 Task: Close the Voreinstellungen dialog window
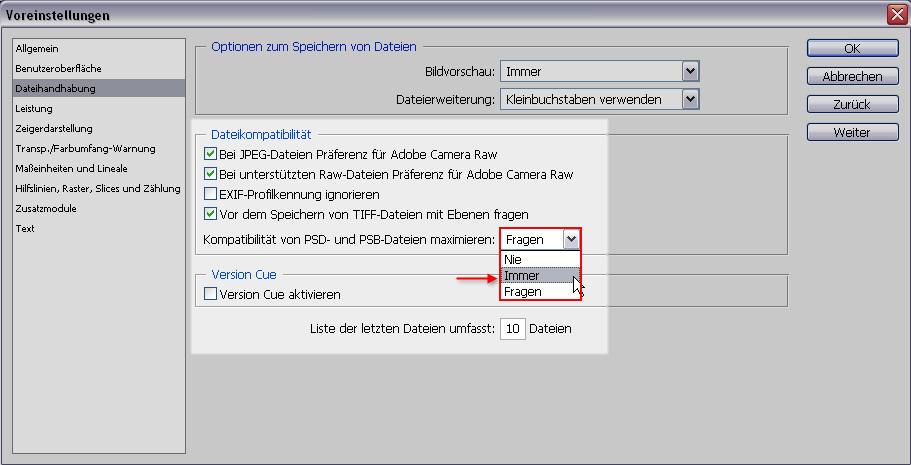coord(896,15)
